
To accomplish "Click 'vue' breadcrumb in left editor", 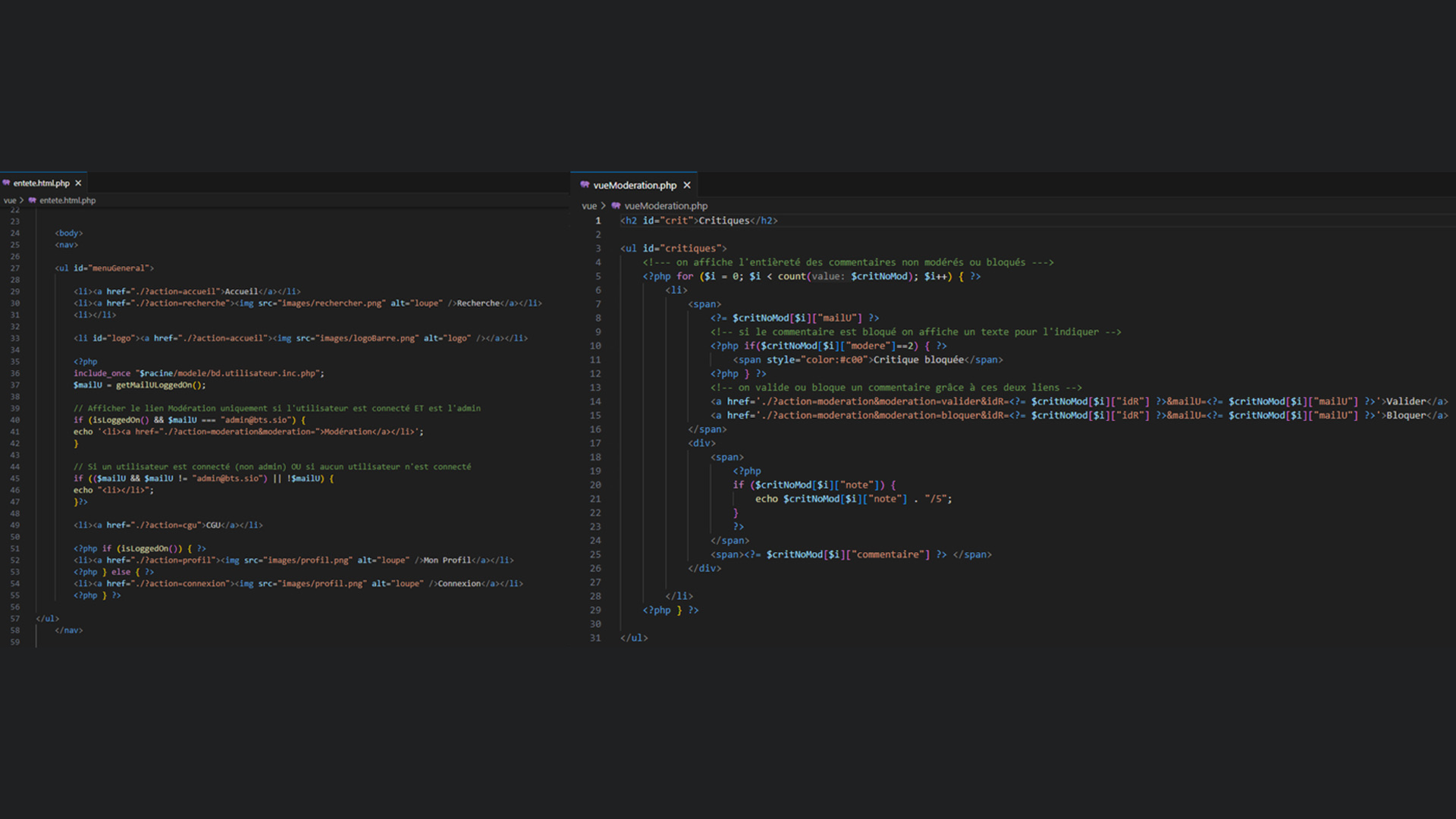I will pyautogui.click(x=10, y=200).
